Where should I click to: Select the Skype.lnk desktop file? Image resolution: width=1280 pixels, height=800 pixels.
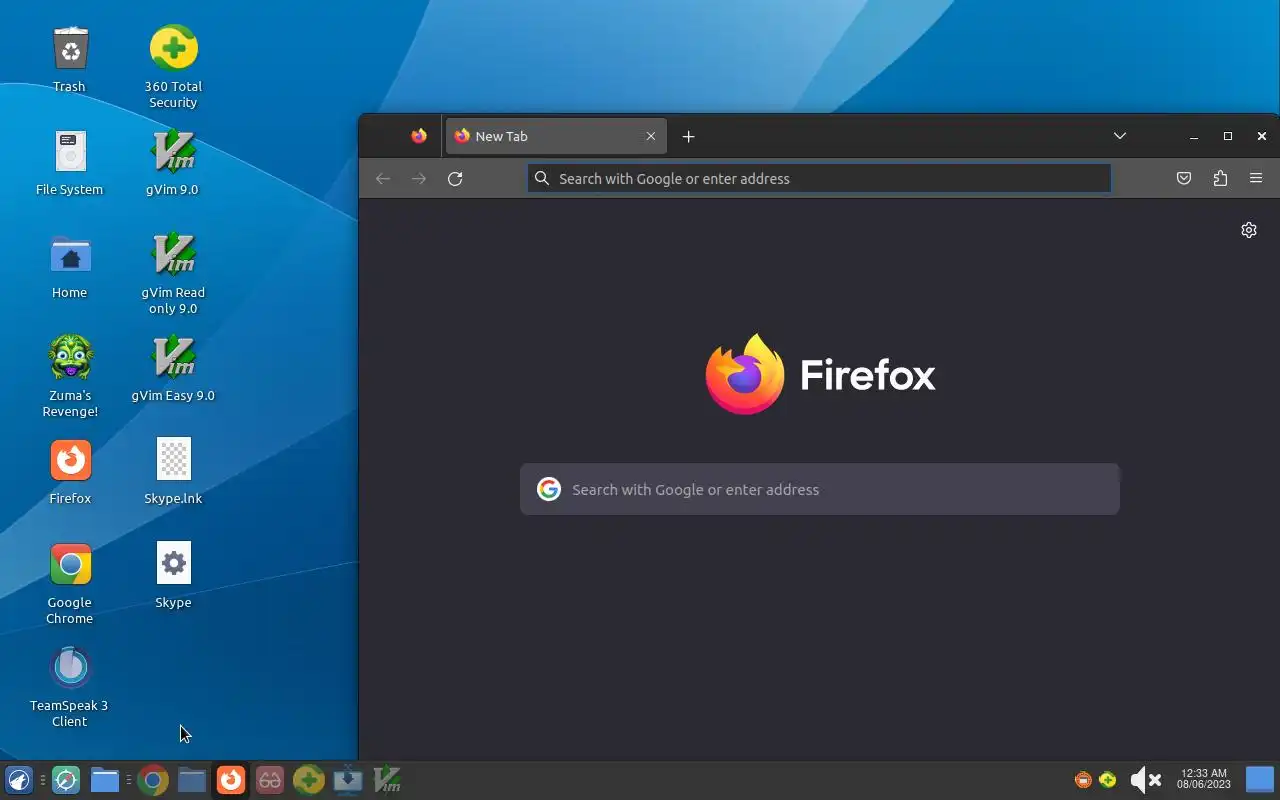click(173, 472)
